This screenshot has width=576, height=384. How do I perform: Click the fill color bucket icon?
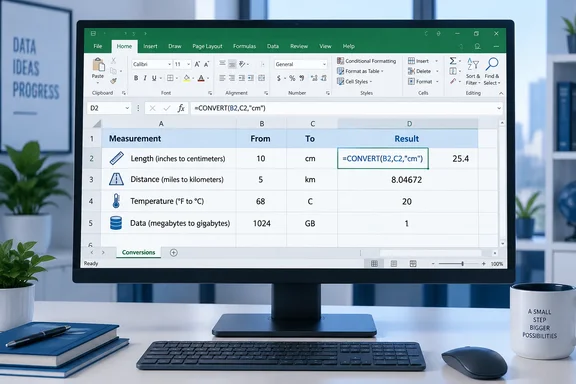pyautogui.click(x=187, y=78)
